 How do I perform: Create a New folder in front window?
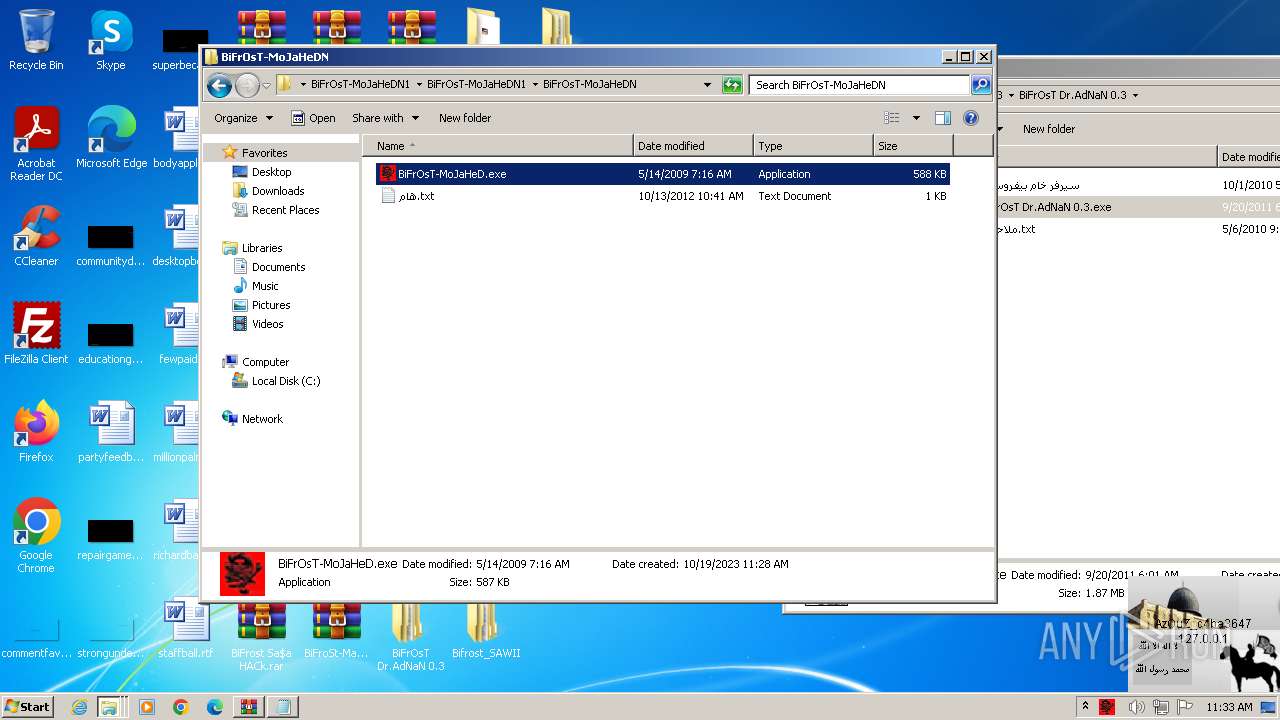click(465, 118)
